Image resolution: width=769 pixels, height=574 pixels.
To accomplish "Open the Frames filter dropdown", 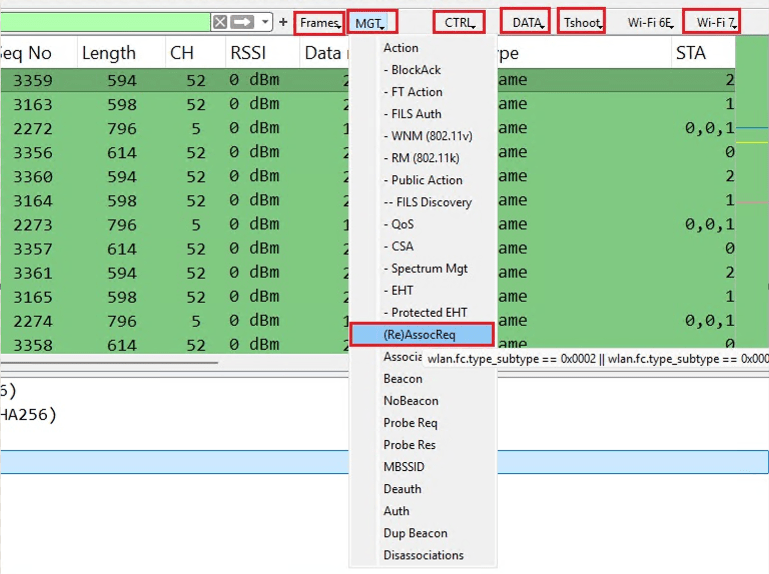I will (320, 22).
